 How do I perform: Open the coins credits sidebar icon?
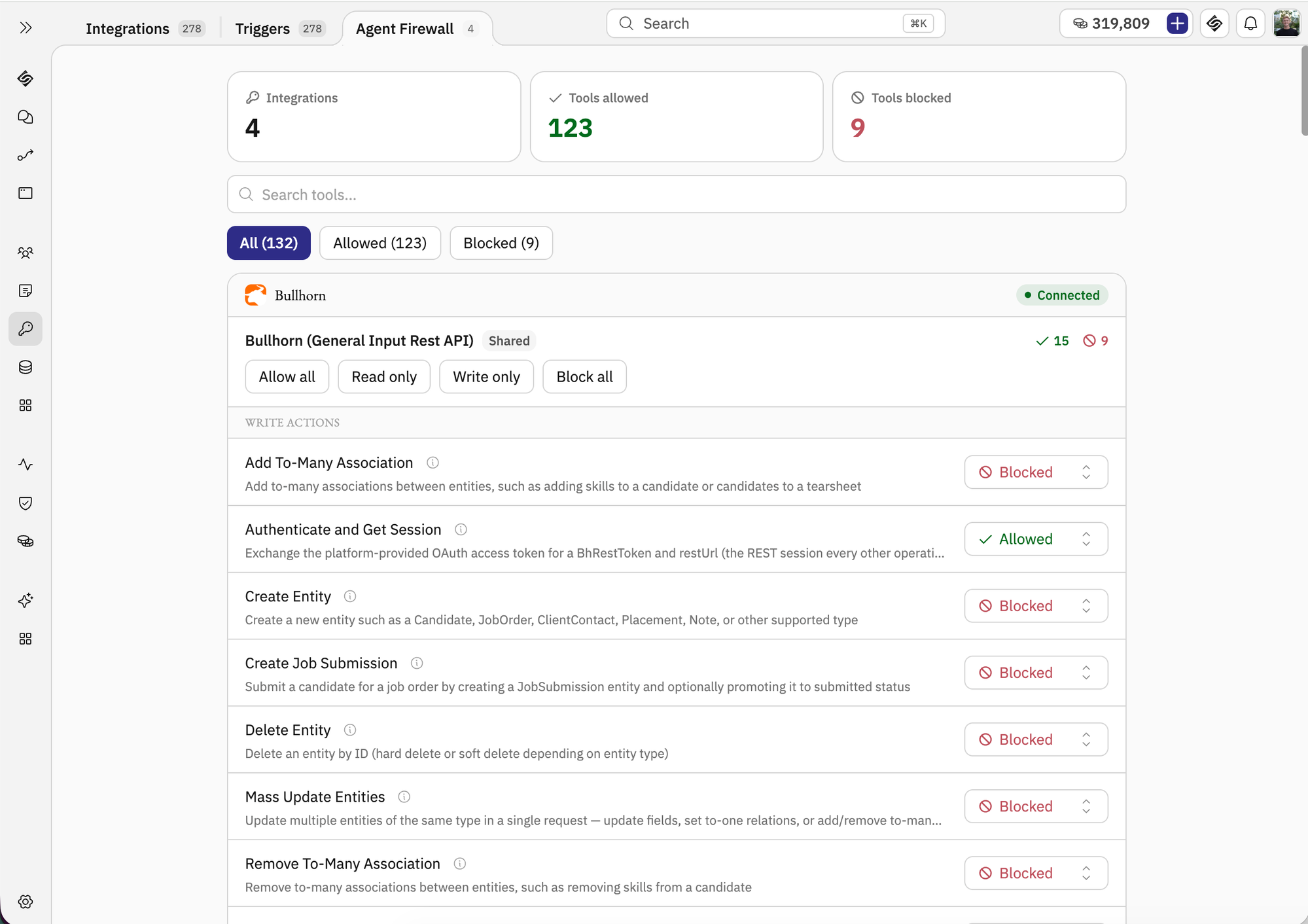pos(26,541)
